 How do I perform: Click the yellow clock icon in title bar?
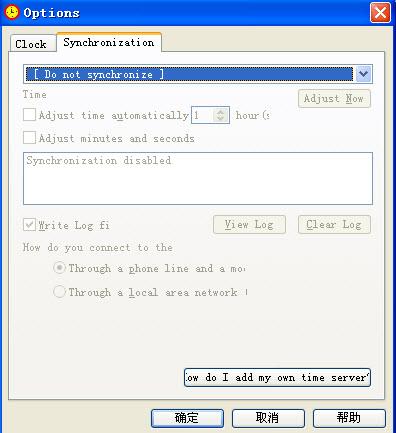tap(11, 13)
